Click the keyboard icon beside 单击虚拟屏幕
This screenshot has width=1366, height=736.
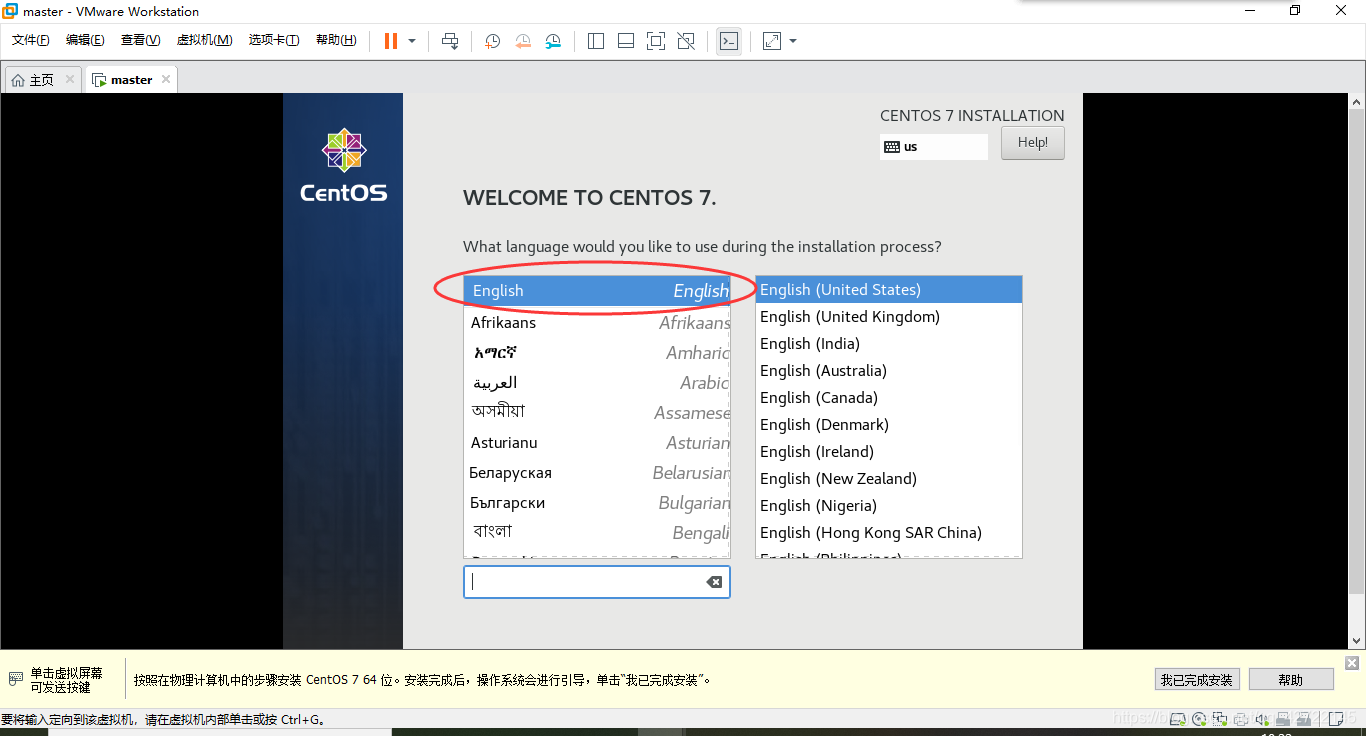[x=15, y=679]
